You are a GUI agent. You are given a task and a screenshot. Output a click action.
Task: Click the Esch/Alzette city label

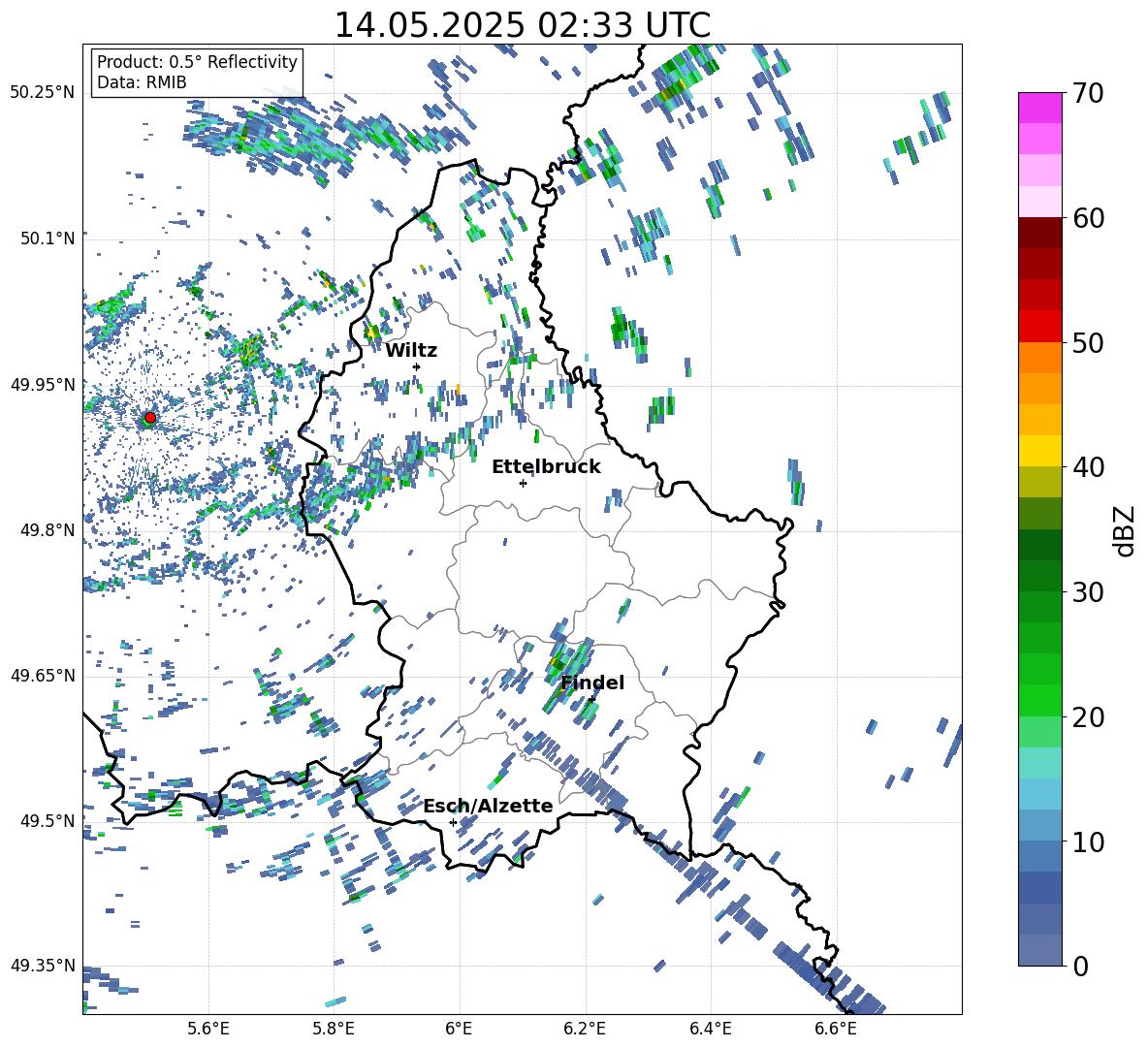click(488, 806)
